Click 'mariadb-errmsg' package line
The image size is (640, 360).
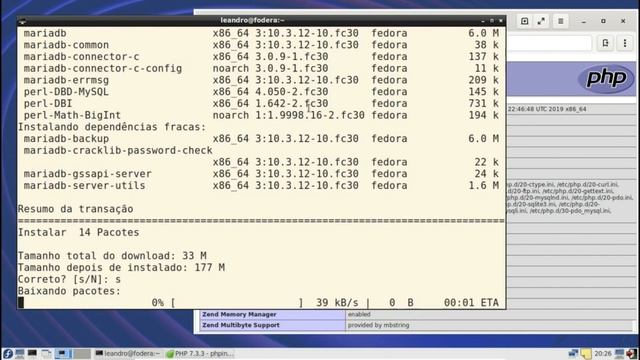[x=261, y=80]
